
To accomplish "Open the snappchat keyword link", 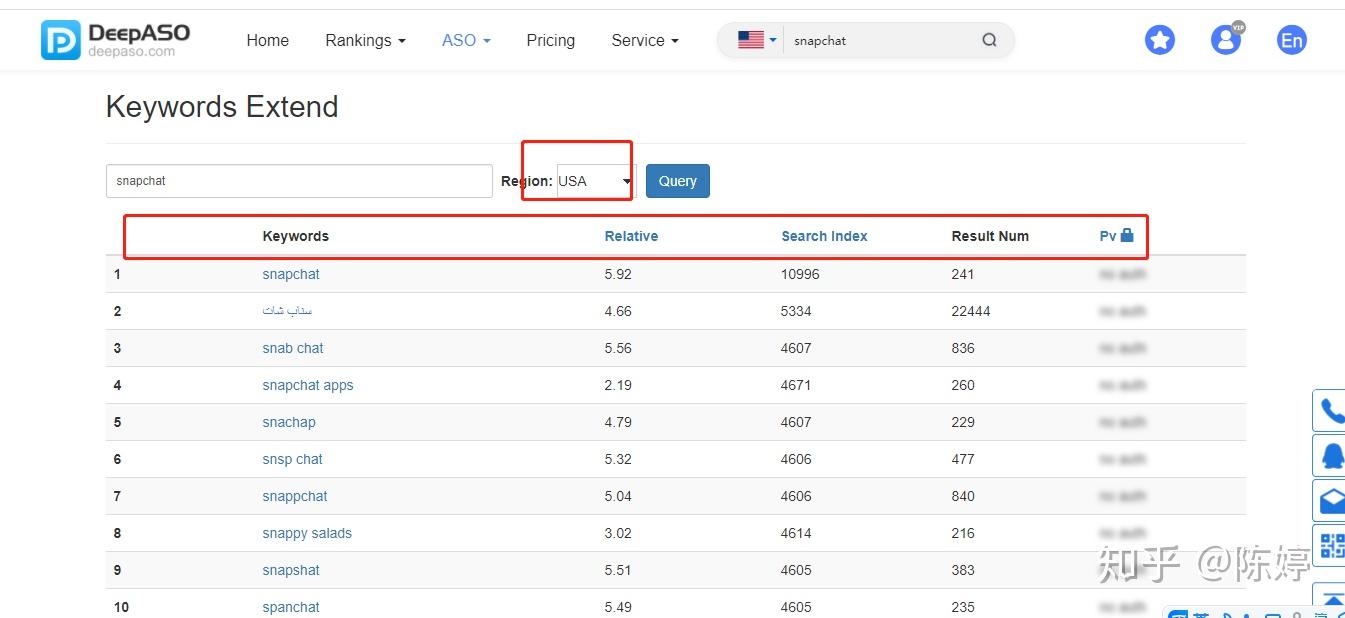I will [x=295, y=496].
